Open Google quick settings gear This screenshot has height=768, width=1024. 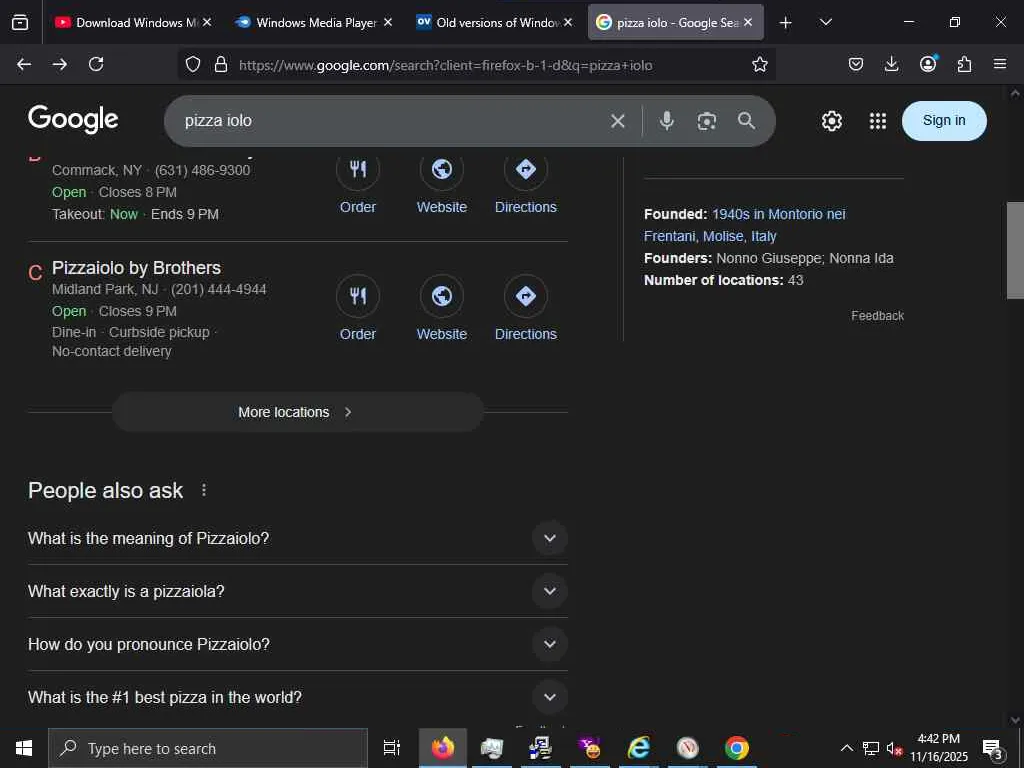(831, 121)
